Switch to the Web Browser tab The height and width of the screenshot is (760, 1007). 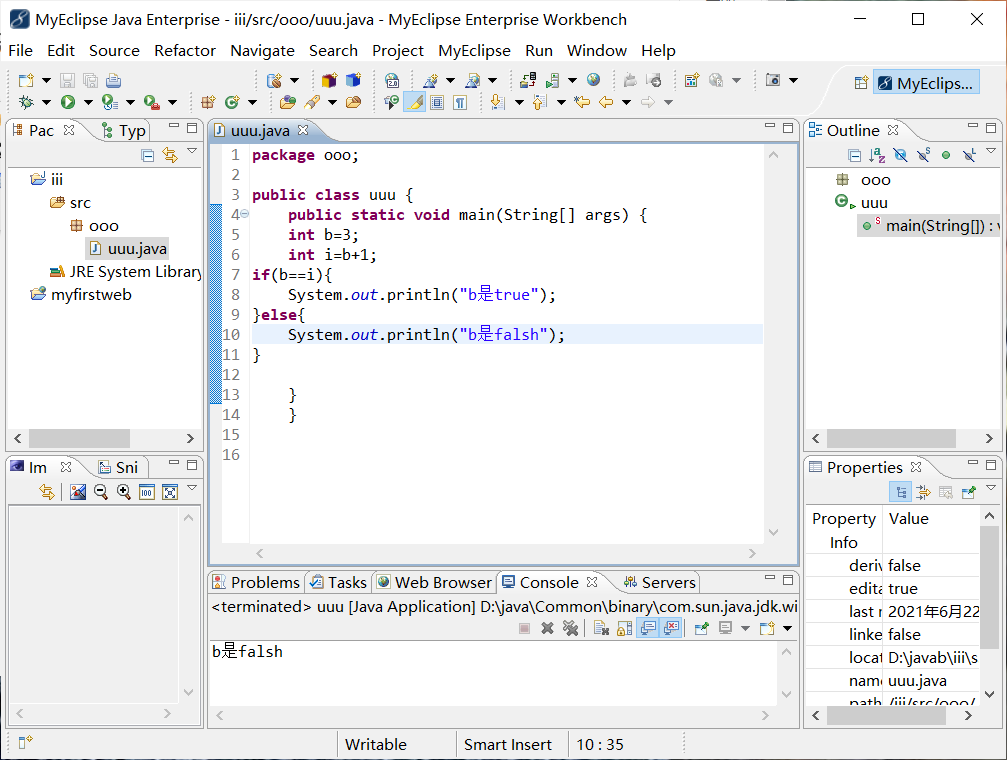coord(435,582)
